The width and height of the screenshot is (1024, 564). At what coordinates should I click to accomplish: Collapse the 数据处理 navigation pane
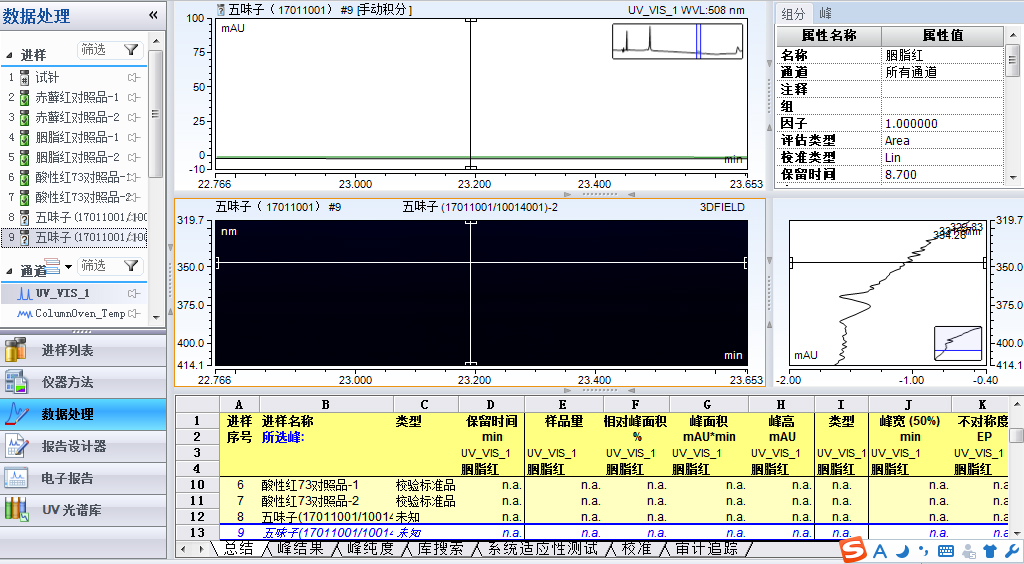click(153, 15)
